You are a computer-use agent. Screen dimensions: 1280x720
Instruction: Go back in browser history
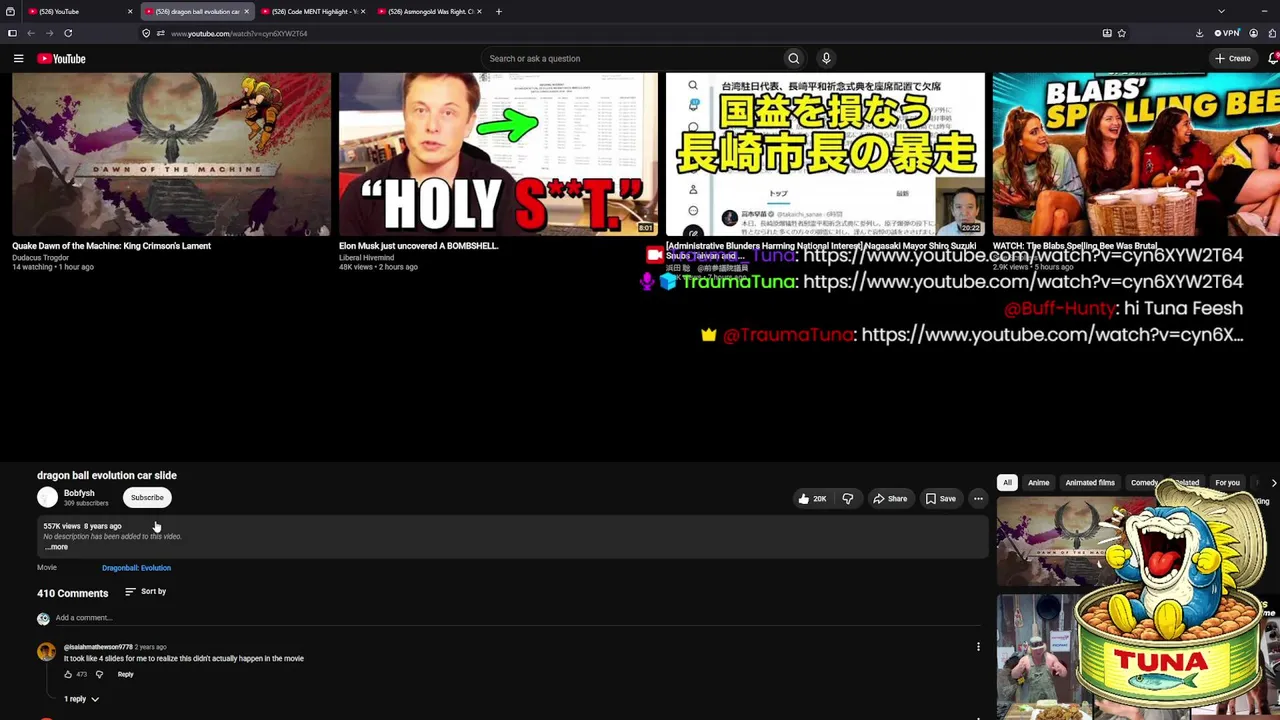point(30,33)
